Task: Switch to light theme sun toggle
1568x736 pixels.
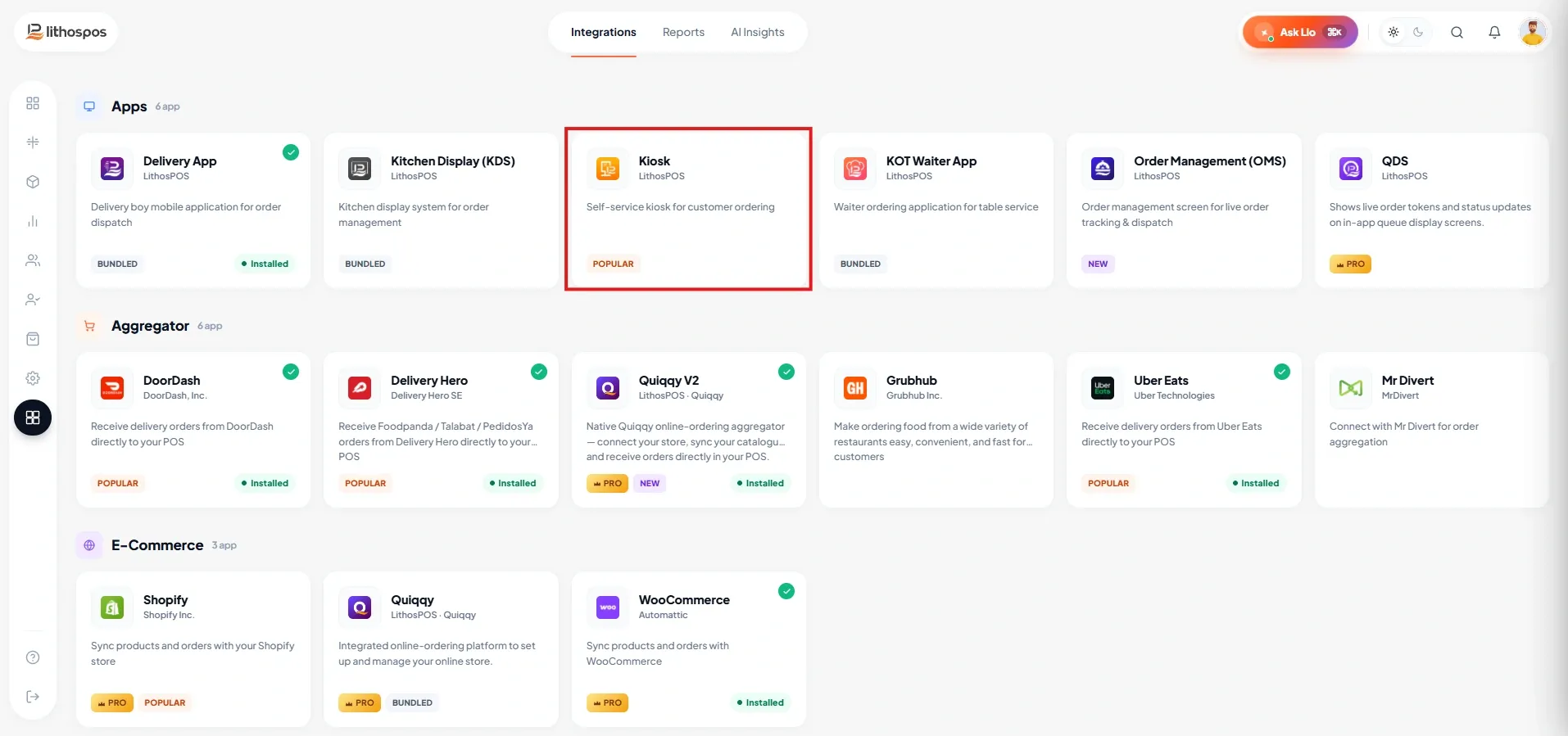Action: [1394, 32]
